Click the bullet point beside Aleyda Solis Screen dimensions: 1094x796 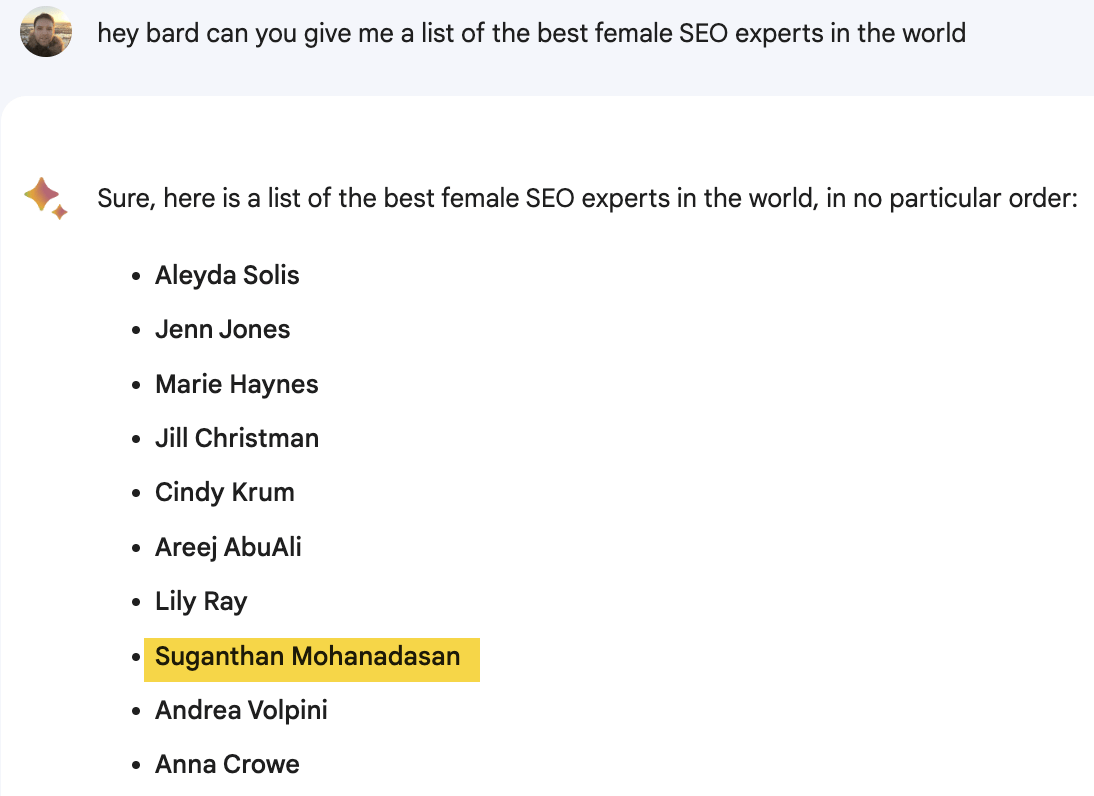[135, 274]
